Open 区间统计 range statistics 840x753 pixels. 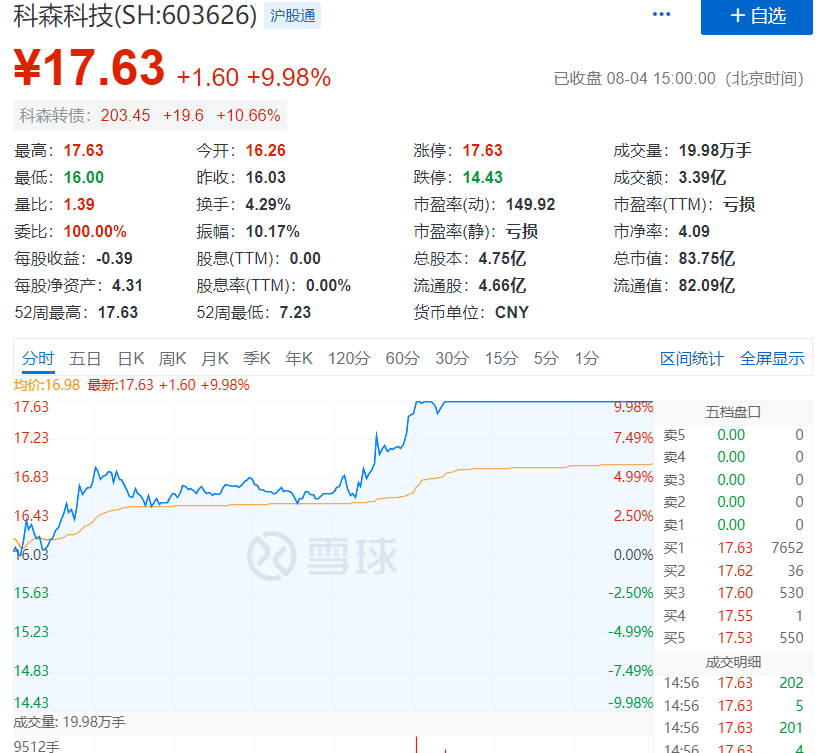coord(692,358)
